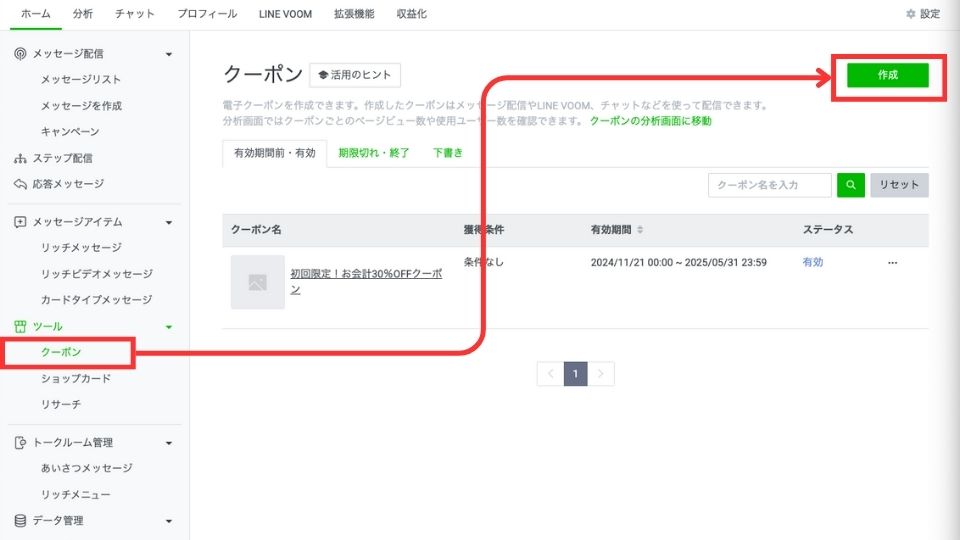This screenshot has height=540, width=960.
Task: Click the クーポン名を入力 search field
Action: click(769, 185)
